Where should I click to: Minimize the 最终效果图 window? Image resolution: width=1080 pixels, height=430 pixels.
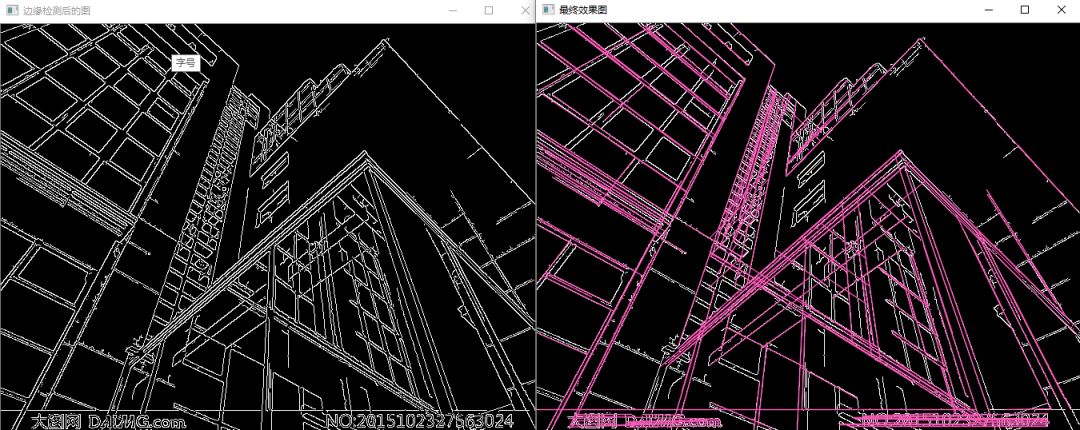[989, 10]
